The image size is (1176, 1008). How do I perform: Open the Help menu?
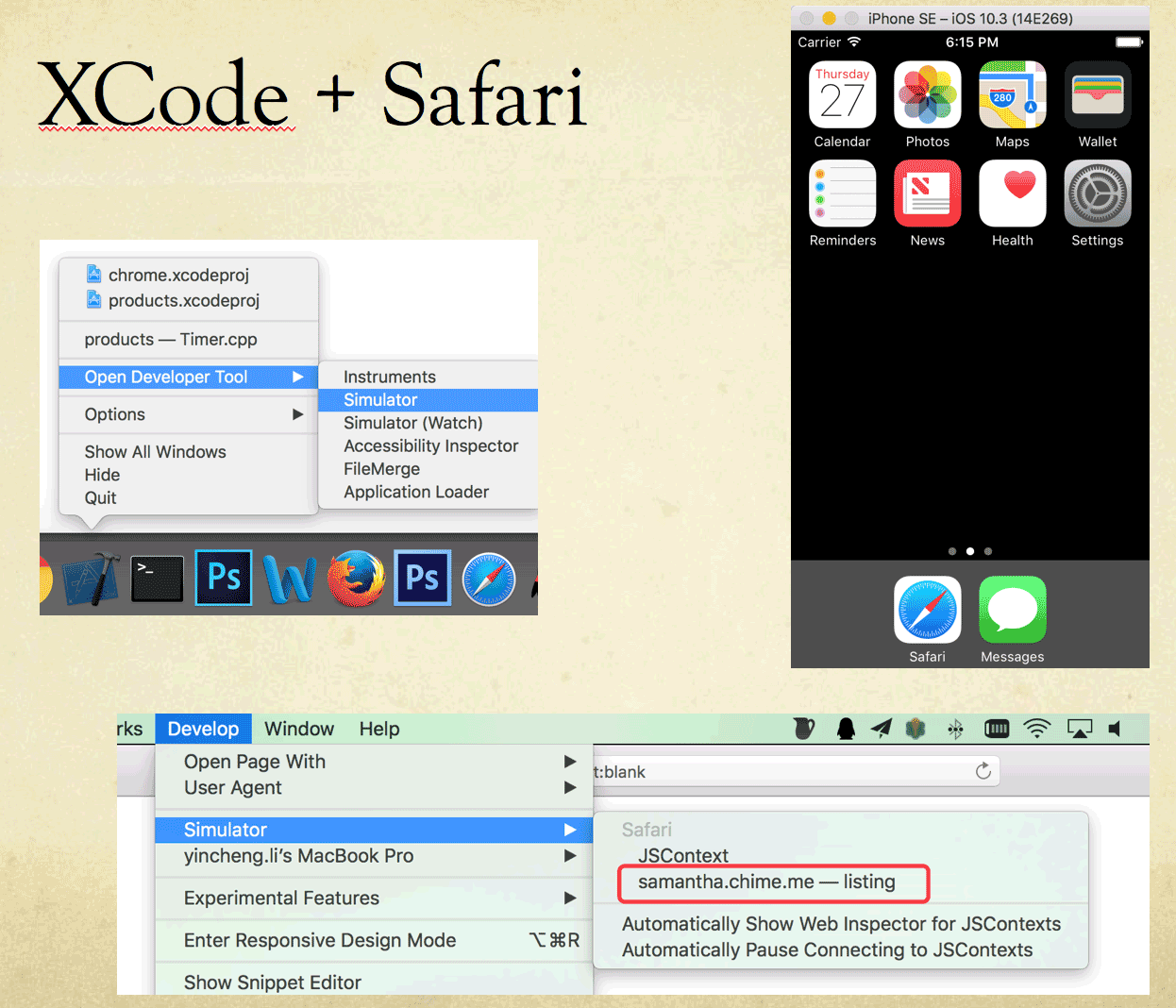click(379, 729)
